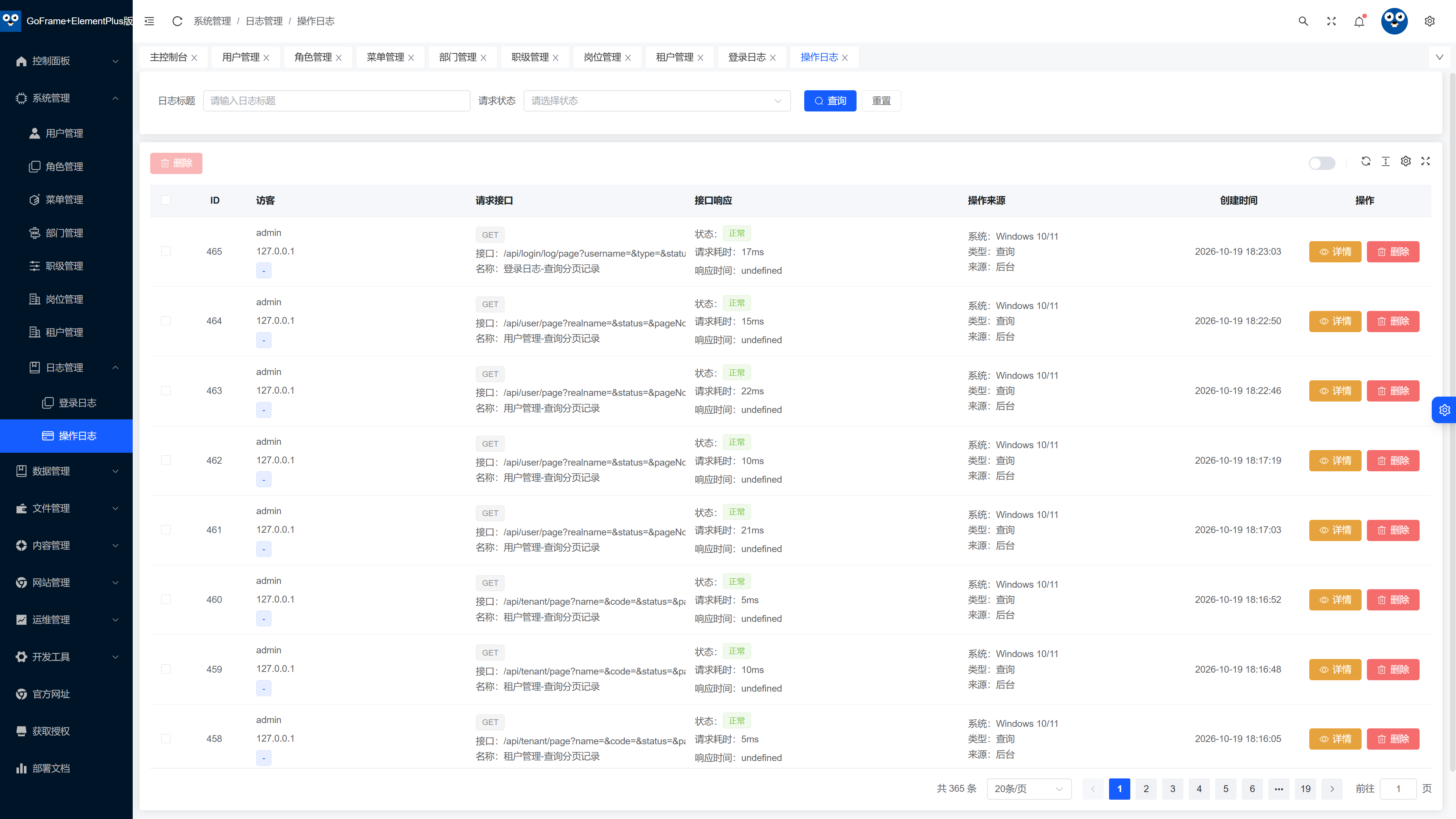The height and width of the screenshot is (819, 1456).
Task: Open the notification bell
Action: tap(1359, 21)
